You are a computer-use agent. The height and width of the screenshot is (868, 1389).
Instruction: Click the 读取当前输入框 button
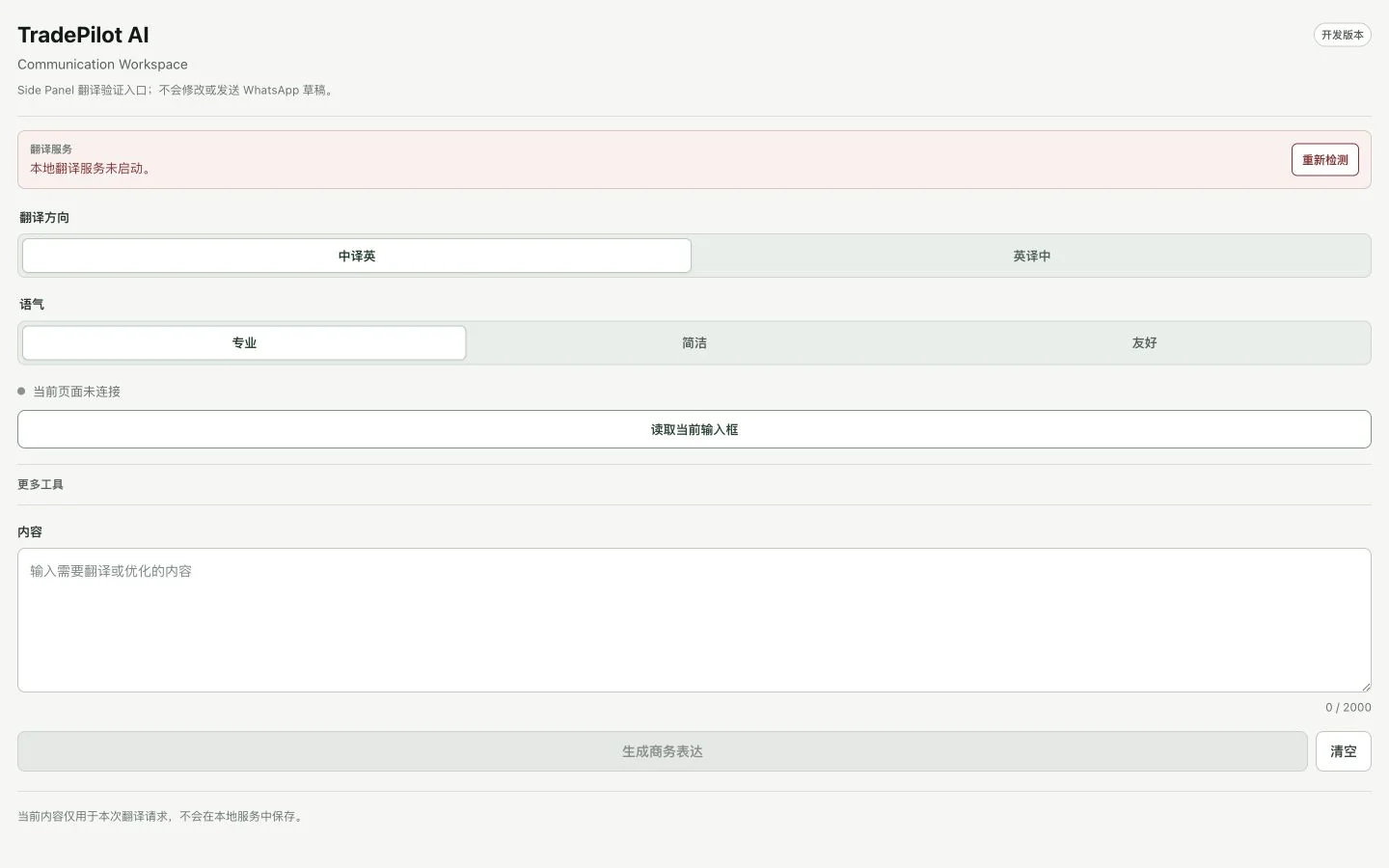tap(694, 429)
